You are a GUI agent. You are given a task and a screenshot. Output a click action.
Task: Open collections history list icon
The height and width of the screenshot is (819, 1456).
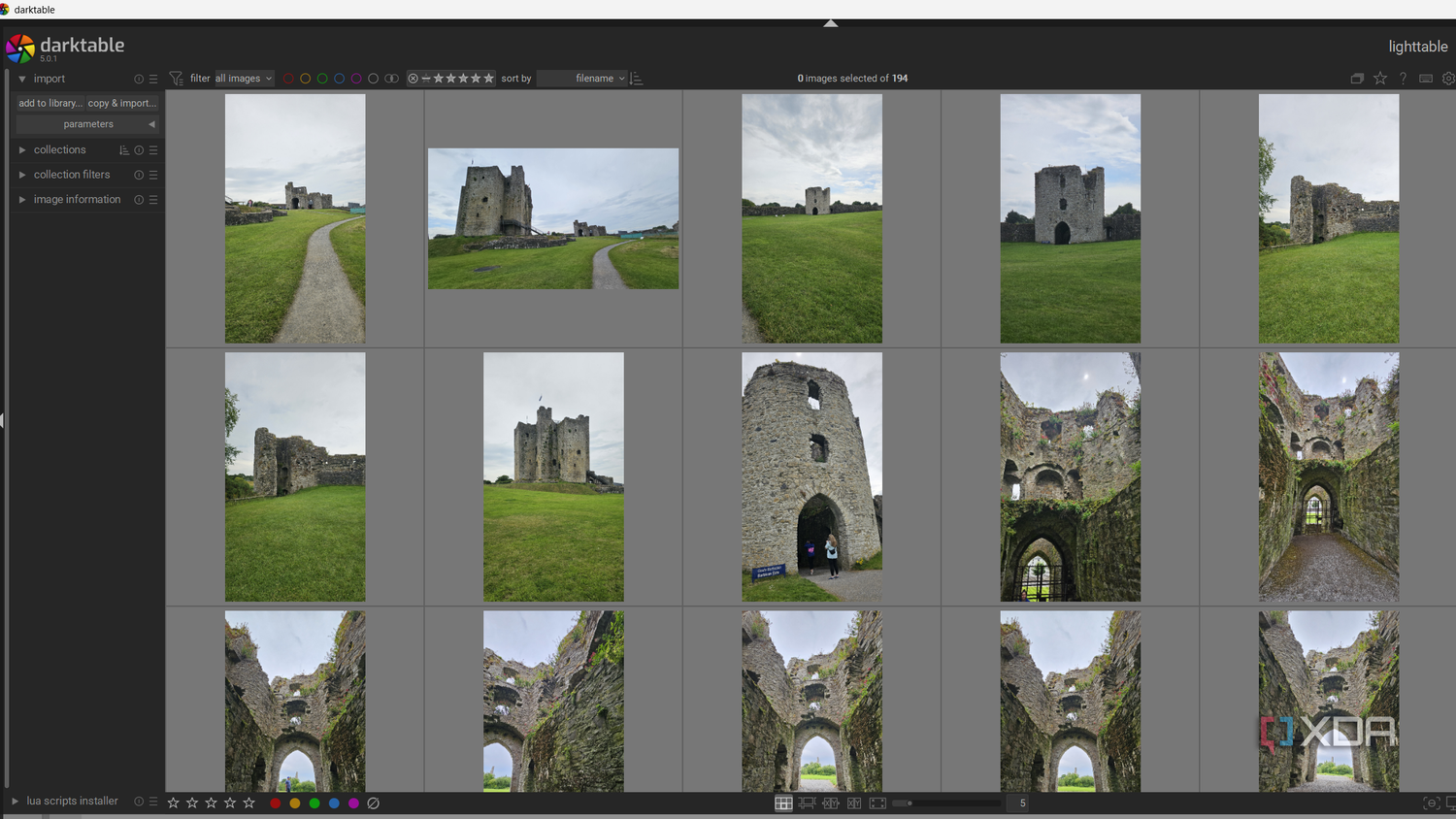124,149
